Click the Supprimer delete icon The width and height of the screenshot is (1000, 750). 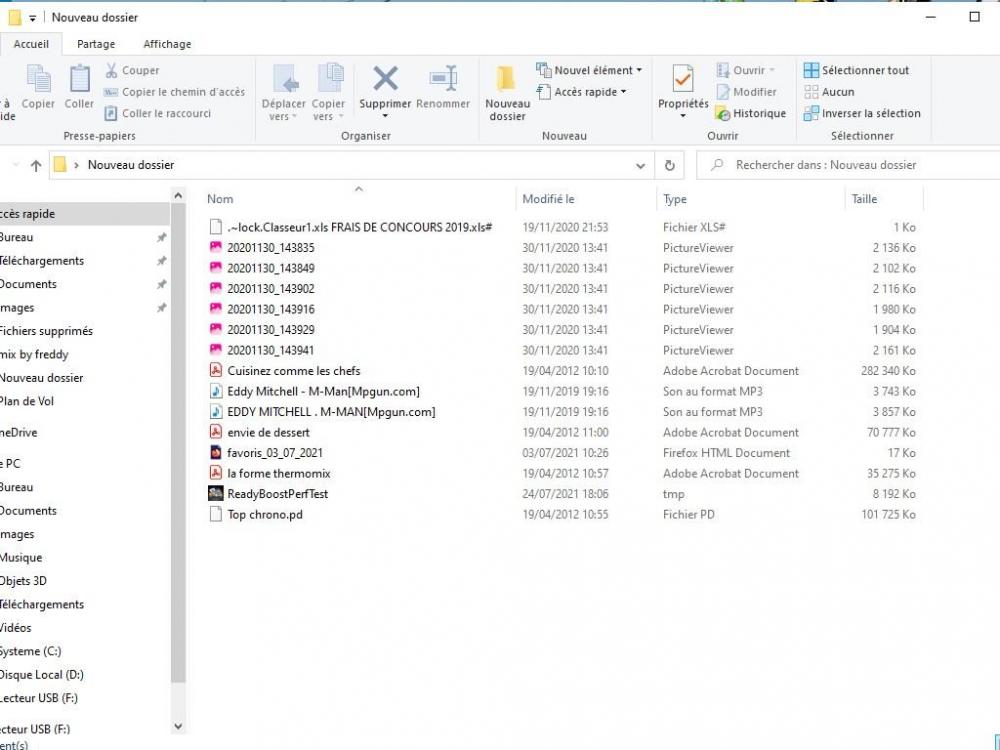[x=385, y=80]
